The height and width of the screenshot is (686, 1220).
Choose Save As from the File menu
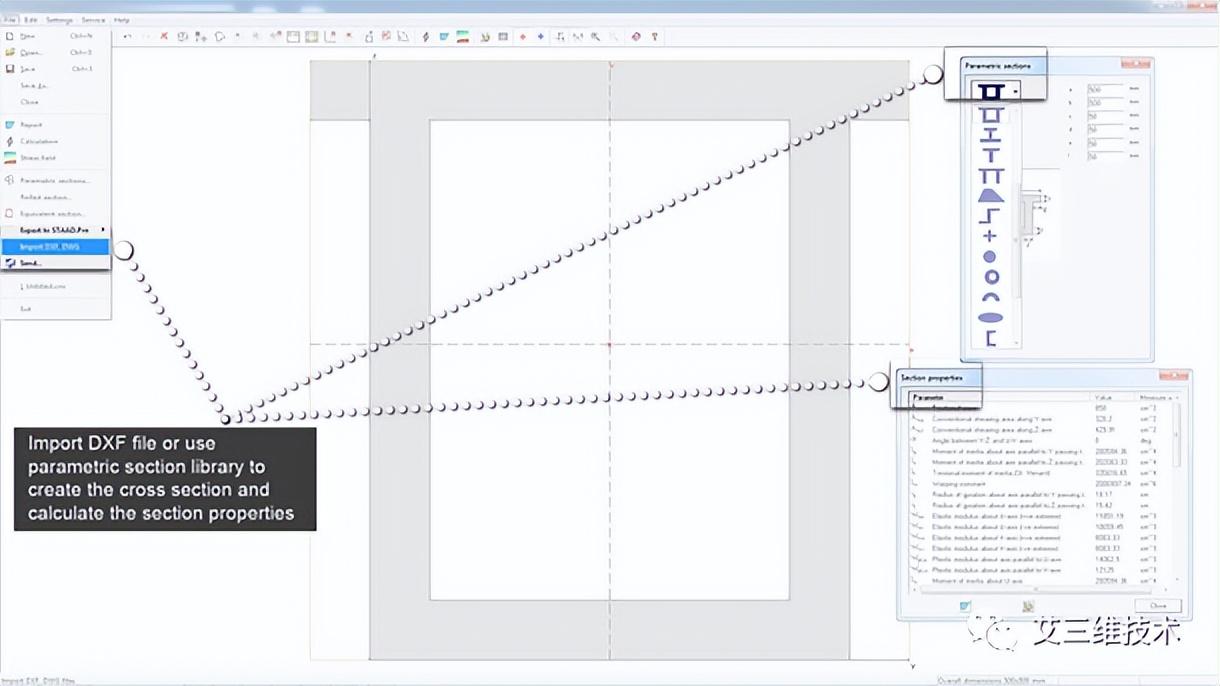[x=55, y=86]
